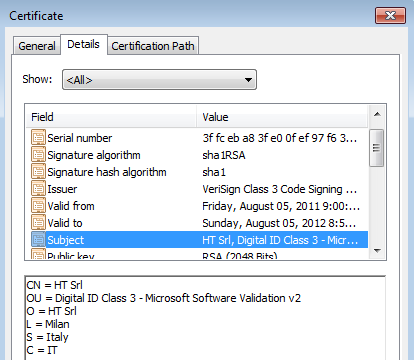Close the Certificate dialog

click(390, 15)
